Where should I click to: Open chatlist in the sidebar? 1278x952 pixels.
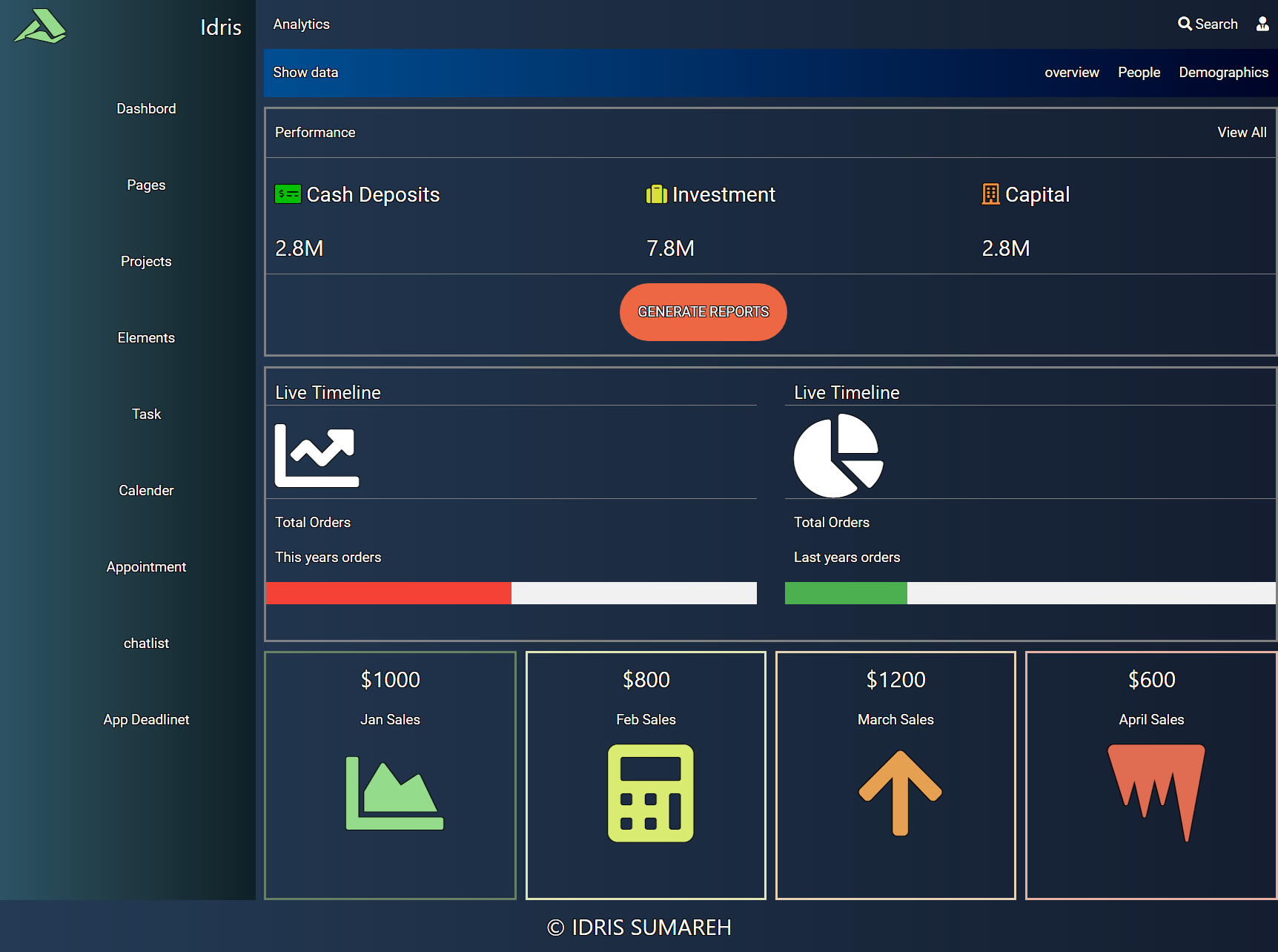coord(146,643)
